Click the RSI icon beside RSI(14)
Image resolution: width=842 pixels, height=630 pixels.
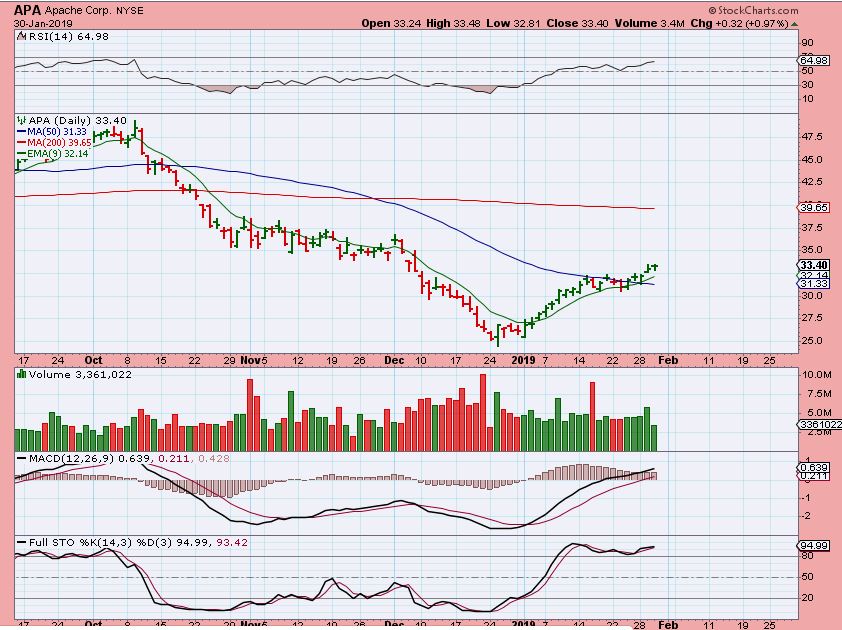(x=21, y=37)
